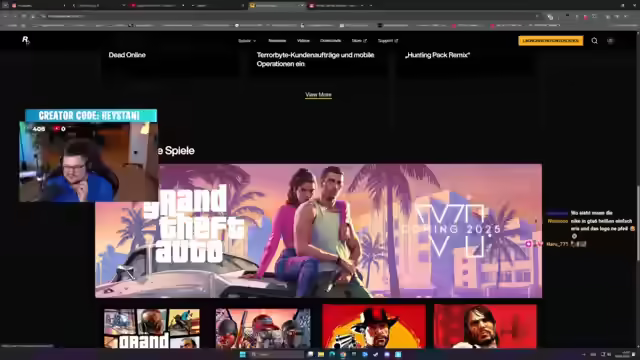Go back with the browser back arrow

click(5, 16)
